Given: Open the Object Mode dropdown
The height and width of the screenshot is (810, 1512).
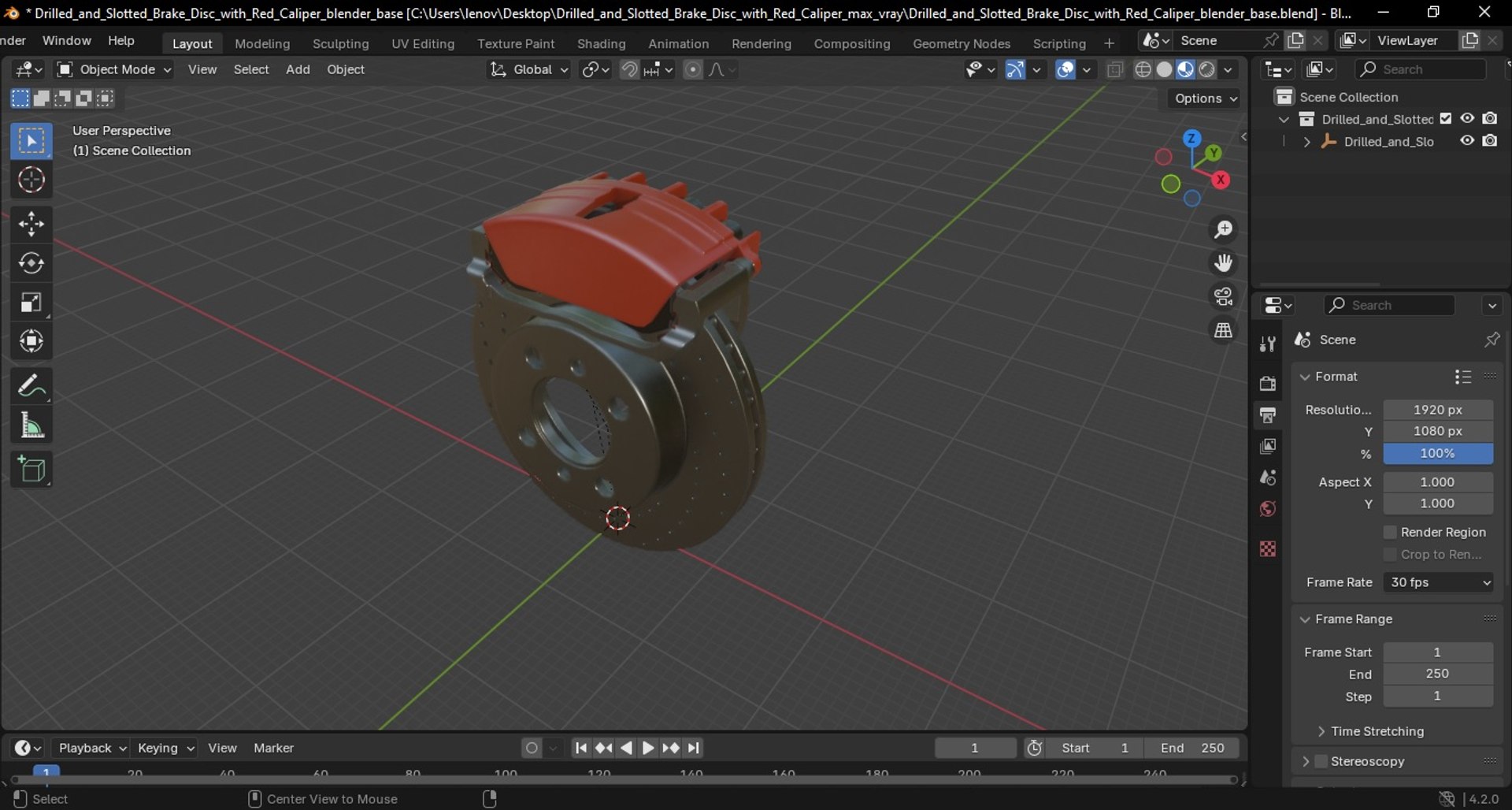Looking at the screenshot, I should (114, 69).
